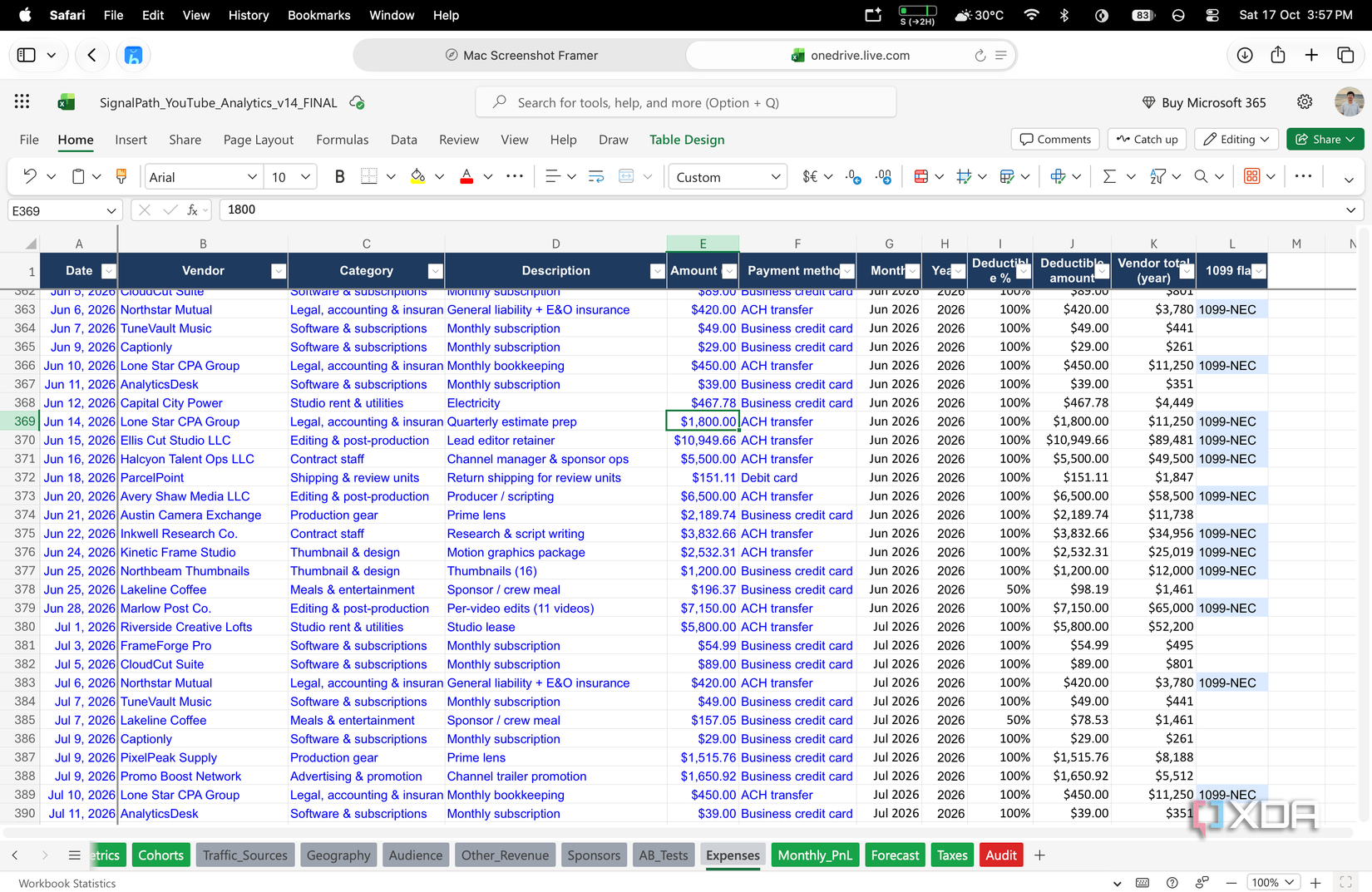Click Increase Decimal icon
This screenshot has width=1372, height=892.
coord(853,176)
